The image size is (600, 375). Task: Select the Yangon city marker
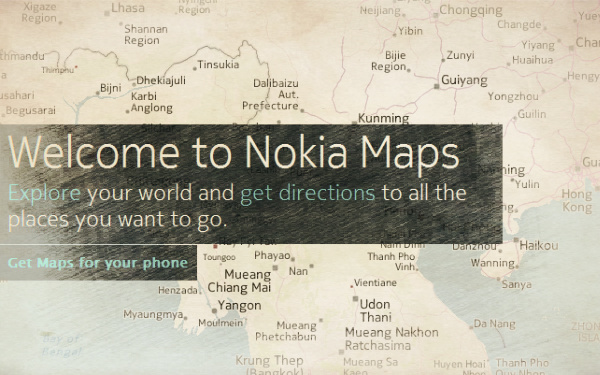coord(214,311)
